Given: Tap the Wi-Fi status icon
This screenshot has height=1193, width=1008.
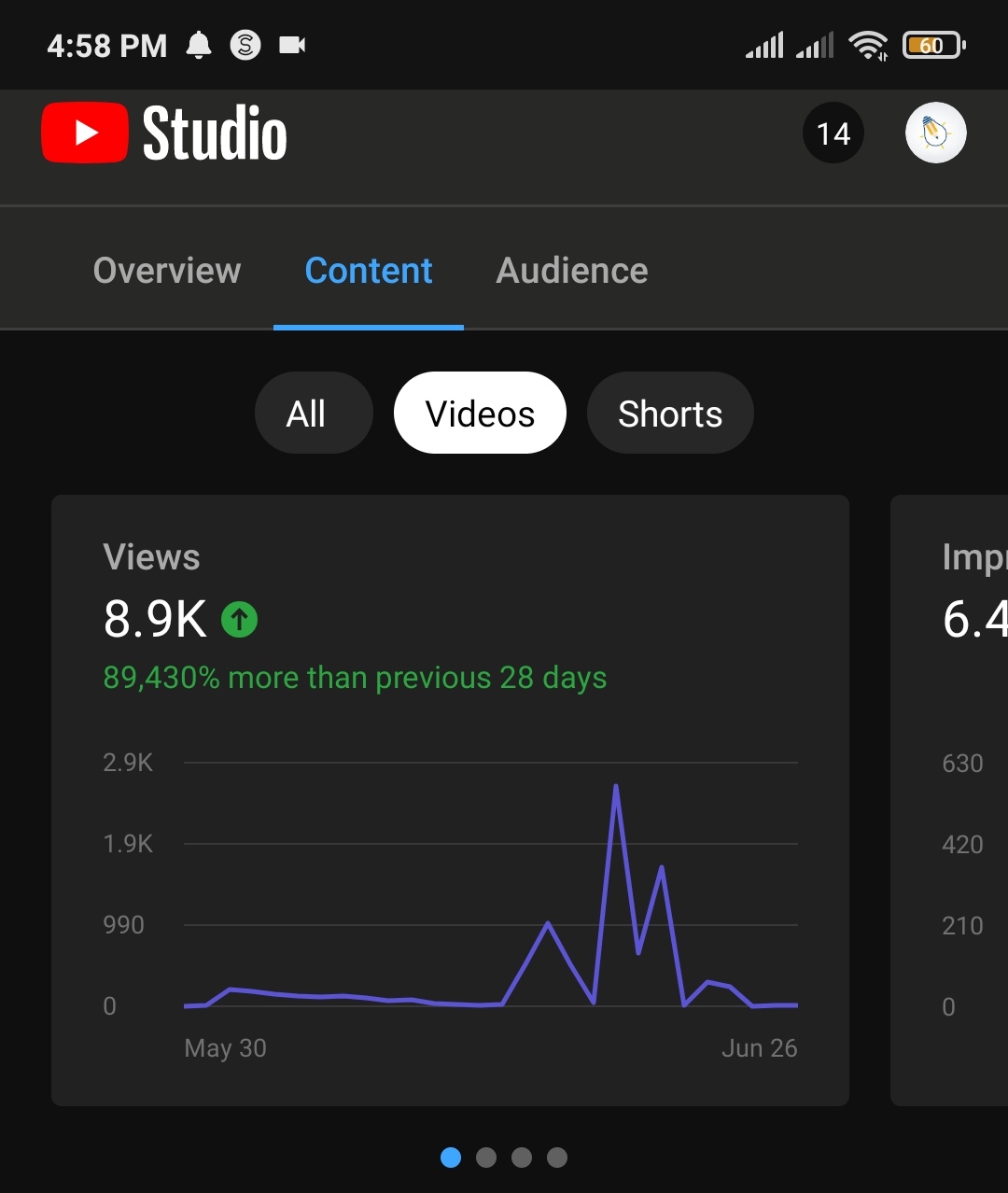Looking at the screenshot, I should click(868, 45).
